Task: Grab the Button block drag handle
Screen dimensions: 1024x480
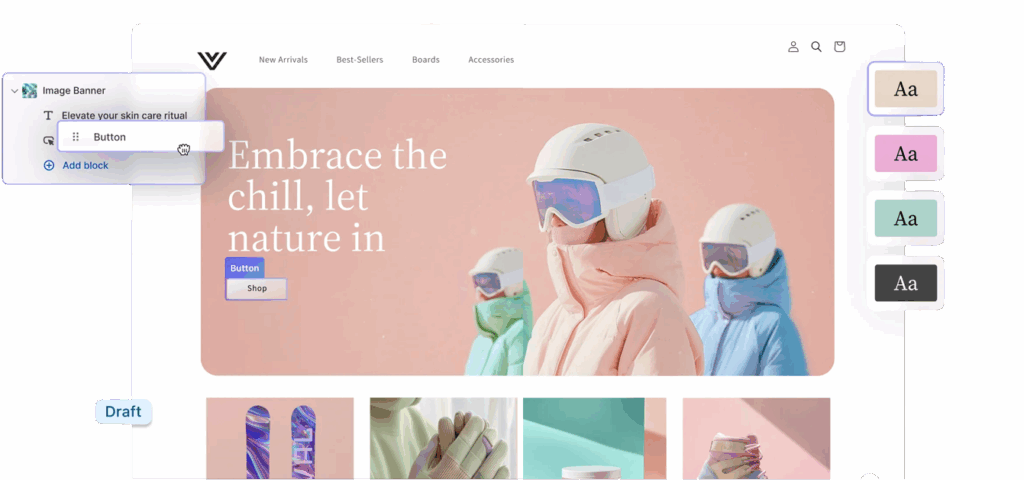Action: tap(76, 137)
